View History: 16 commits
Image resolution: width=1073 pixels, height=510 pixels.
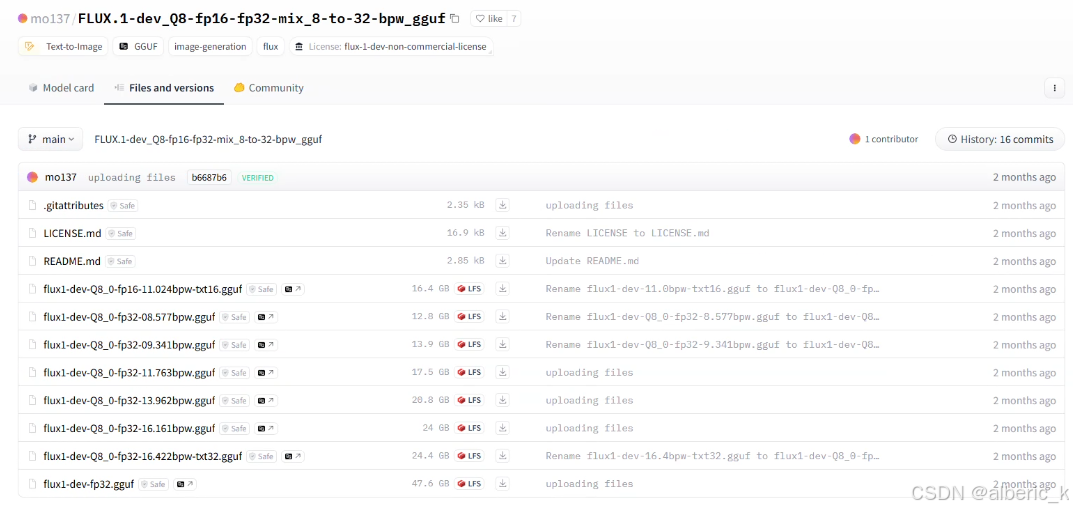click(x=1000, y=139)
